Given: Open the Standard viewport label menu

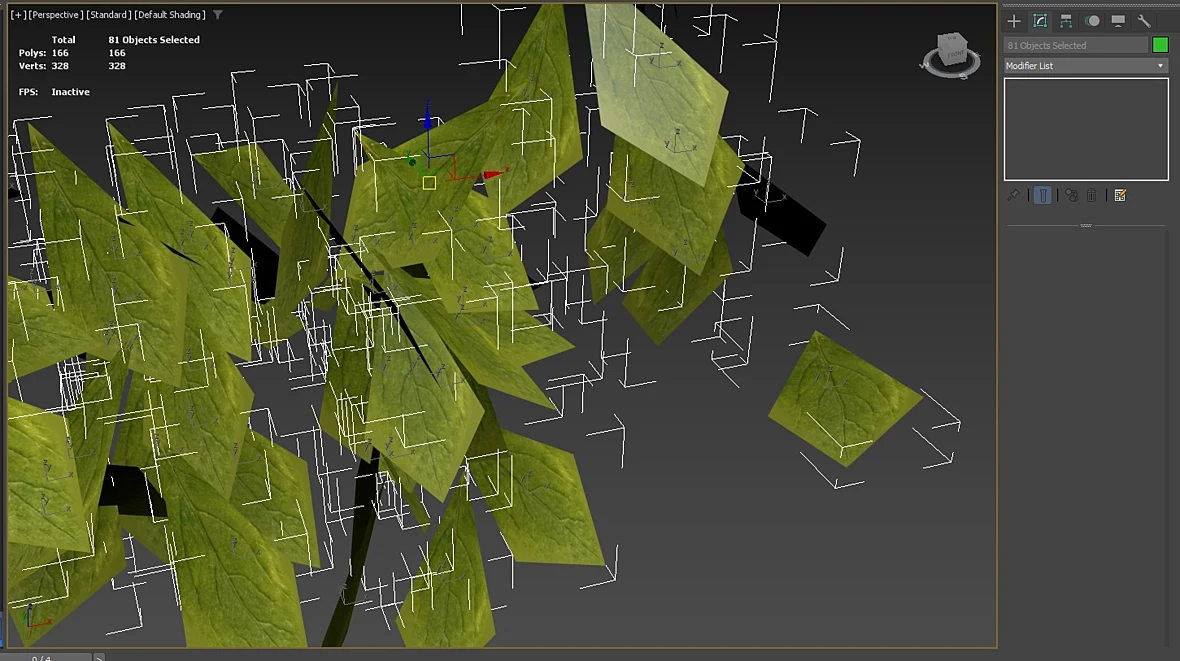Looking at the screenshot, I should pyautogui.click(x=108, y=14).
